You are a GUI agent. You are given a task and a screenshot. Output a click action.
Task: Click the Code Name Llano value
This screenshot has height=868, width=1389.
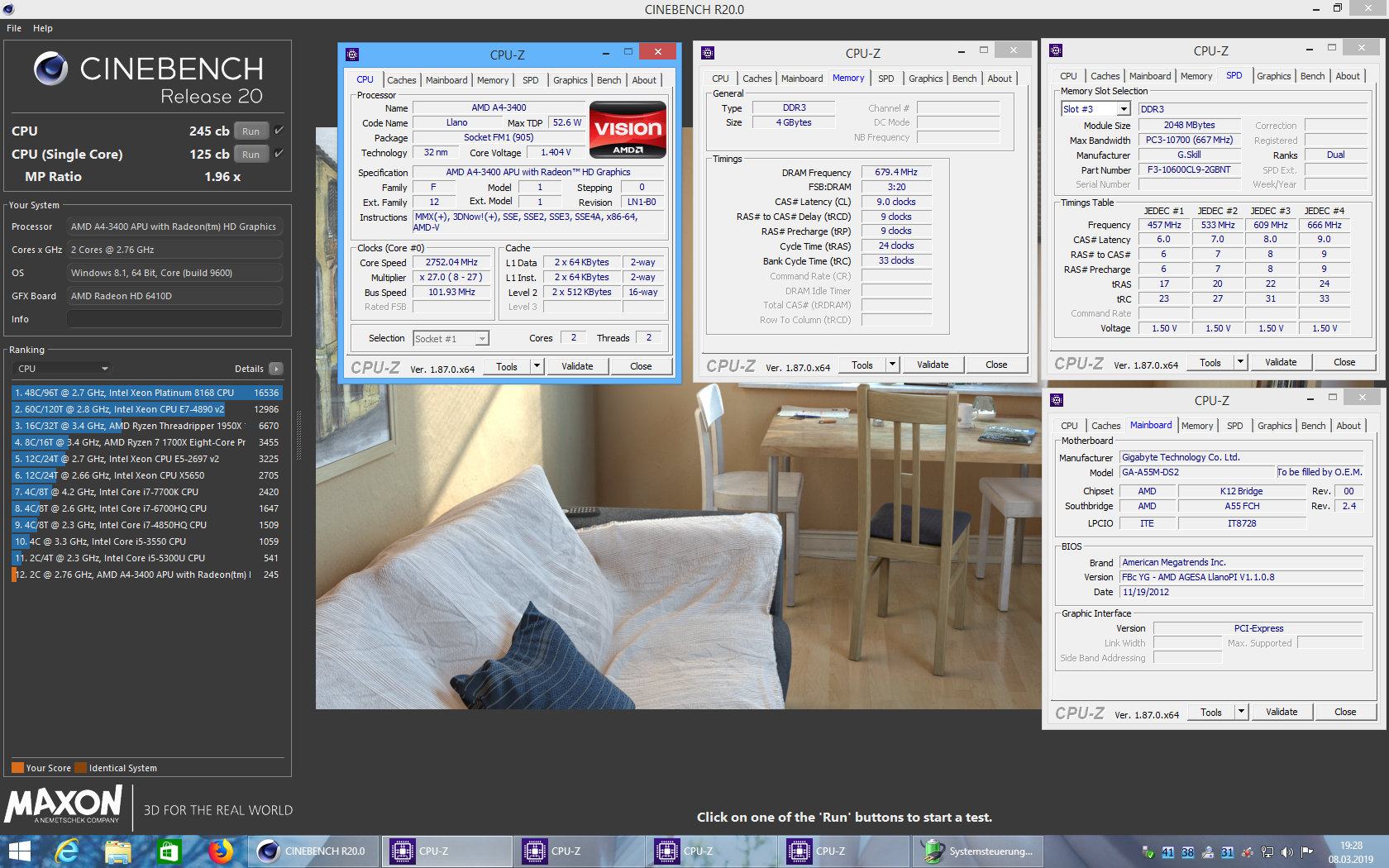pyautogui.click(x=457, y=122)
